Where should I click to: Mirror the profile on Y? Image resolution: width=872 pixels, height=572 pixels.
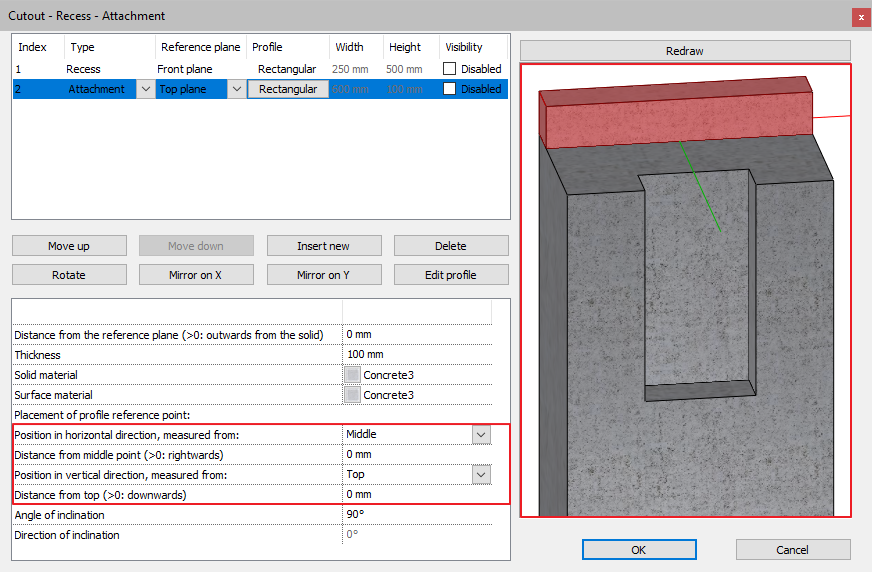[x=324, y=275]
